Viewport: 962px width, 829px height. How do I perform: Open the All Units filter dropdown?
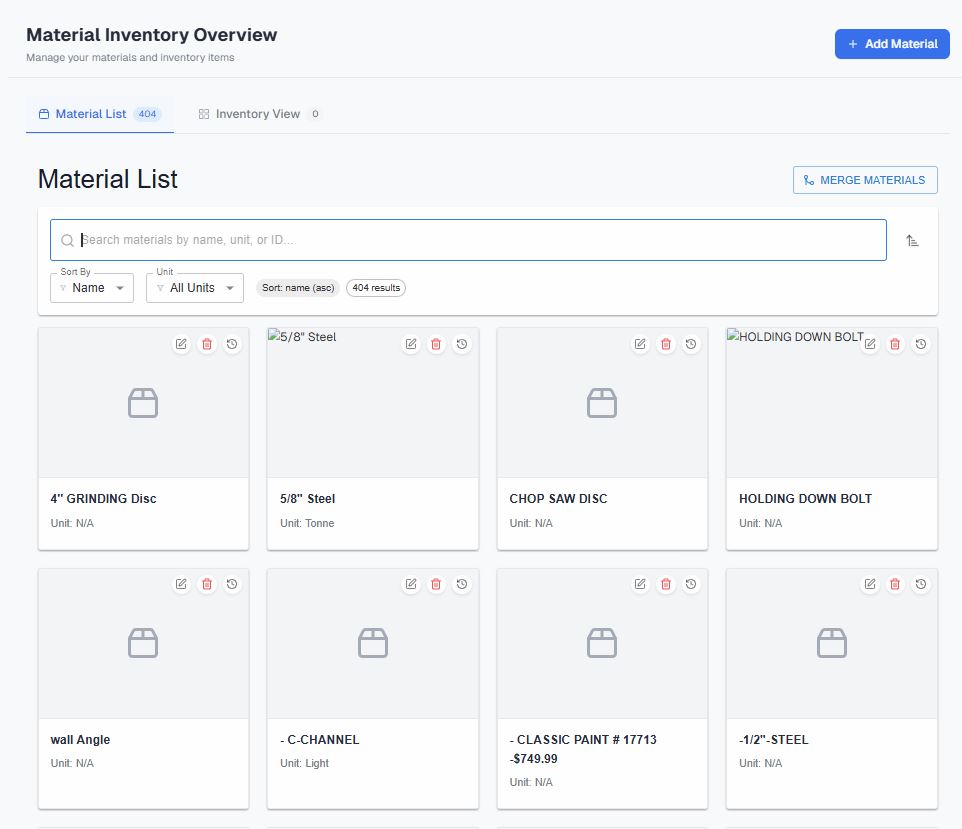point(194,288)
